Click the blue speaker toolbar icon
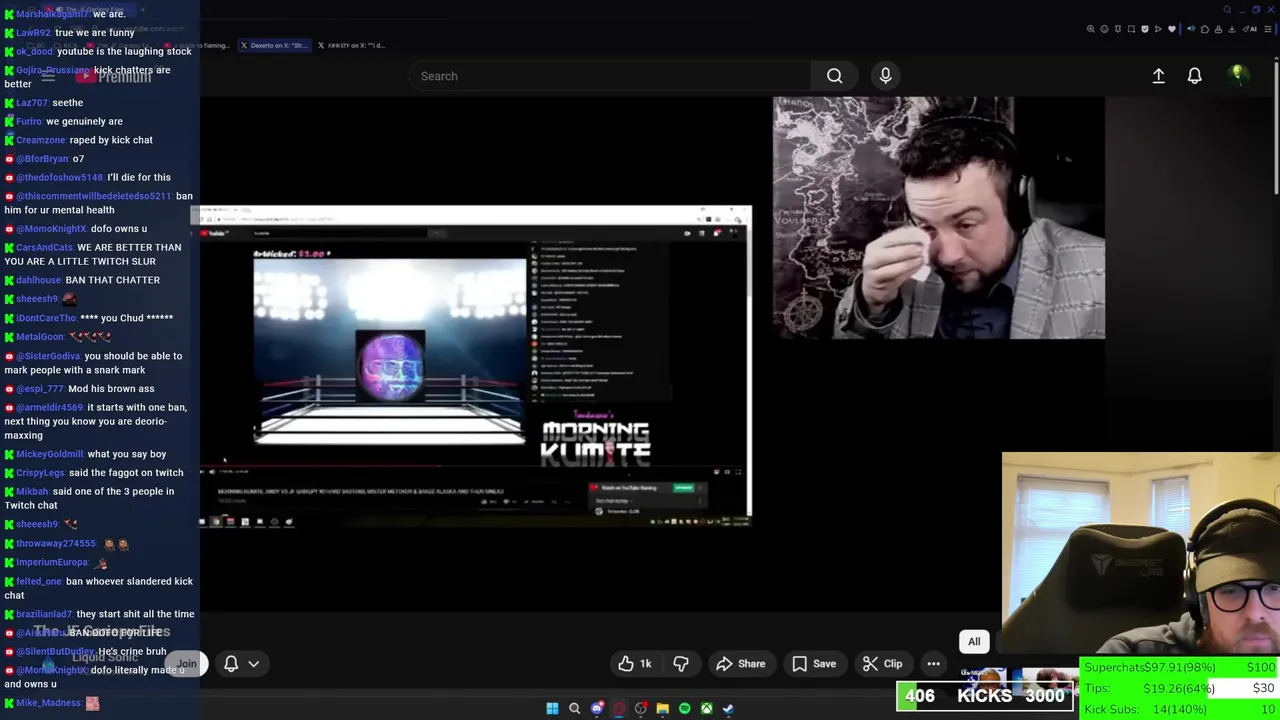Image resolution: width=1280 pixels, height=720 pixels. [x=1191, y=29]
